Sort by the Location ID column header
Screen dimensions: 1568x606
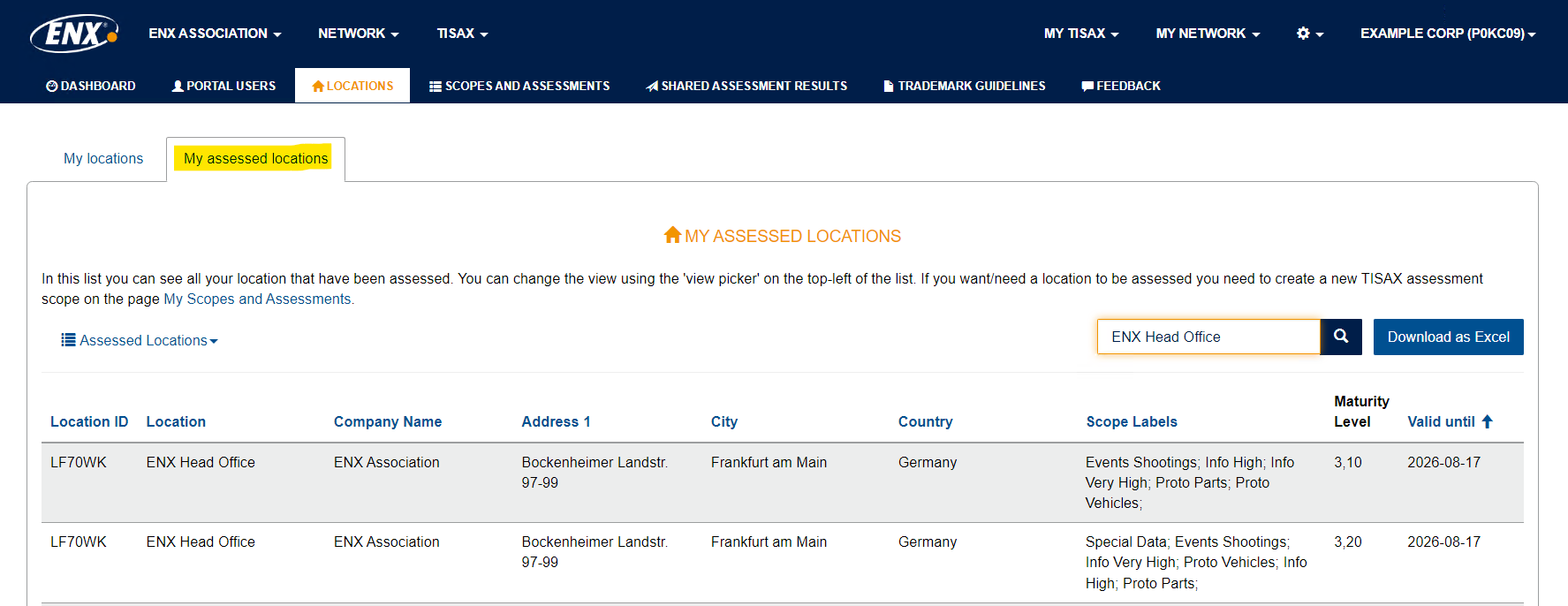(x=89, y=421)
